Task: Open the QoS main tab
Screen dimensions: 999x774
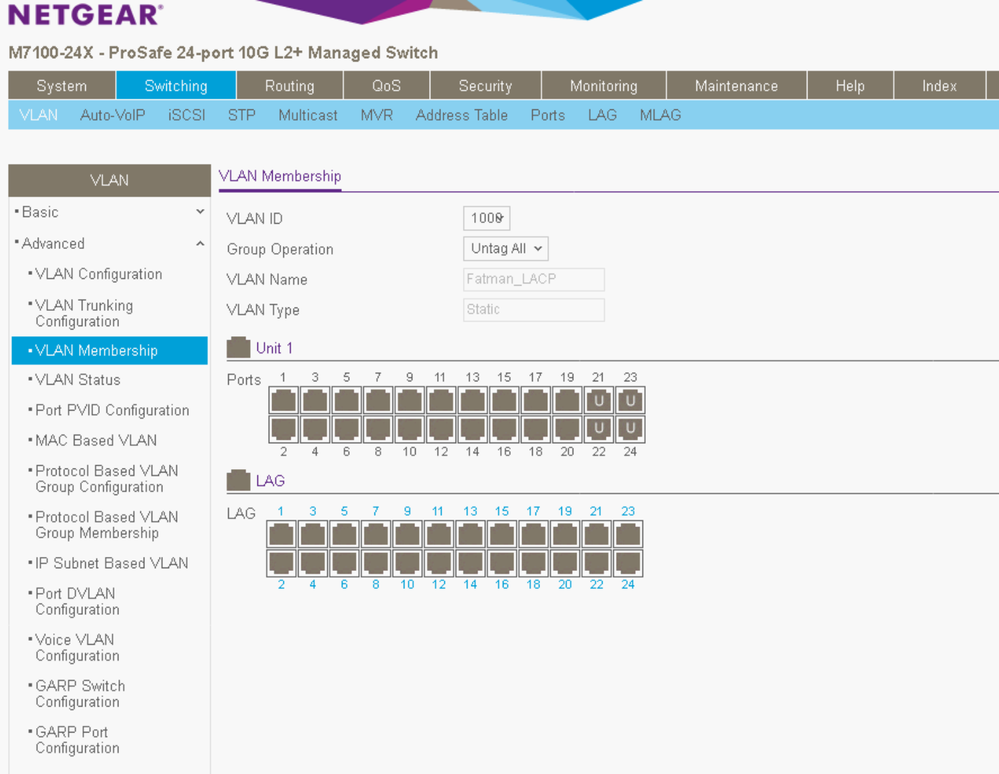Action: [x=387, y=85]
